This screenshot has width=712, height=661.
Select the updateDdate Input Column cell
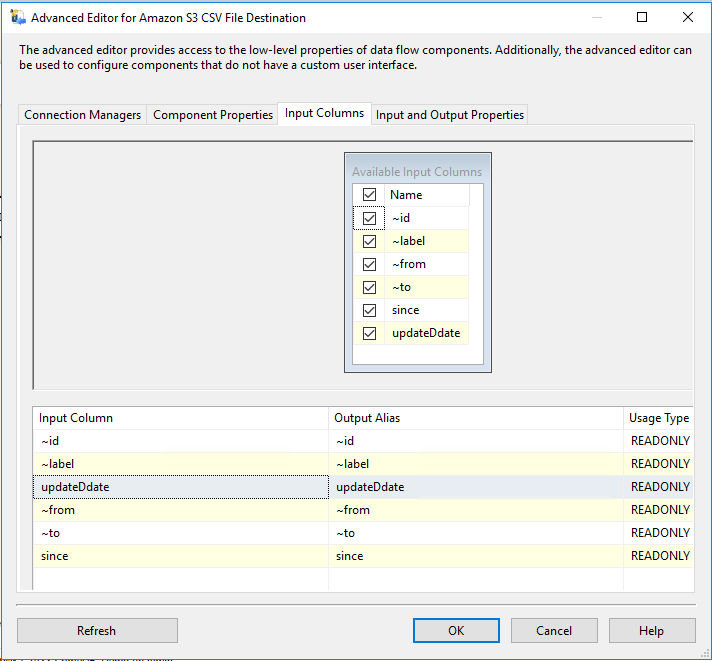180,487
